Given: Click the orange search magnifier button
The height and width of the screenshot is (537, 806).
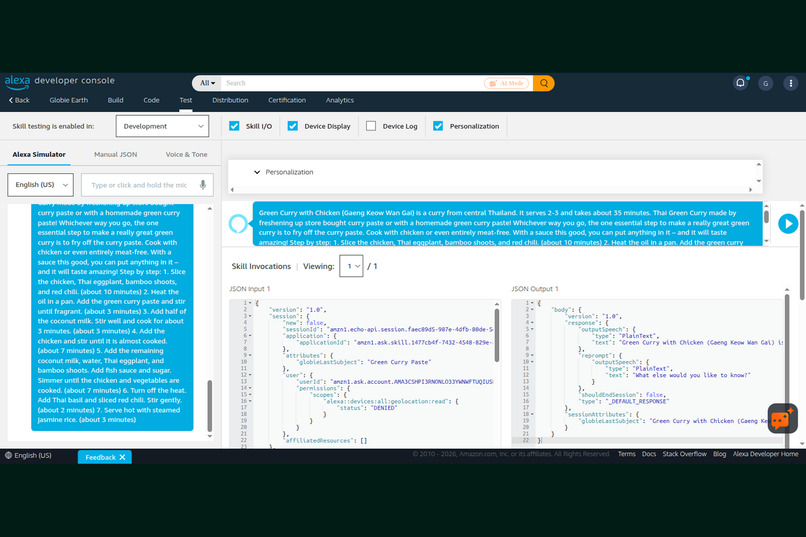Looking at the screenshot, I should coord(543,83).
